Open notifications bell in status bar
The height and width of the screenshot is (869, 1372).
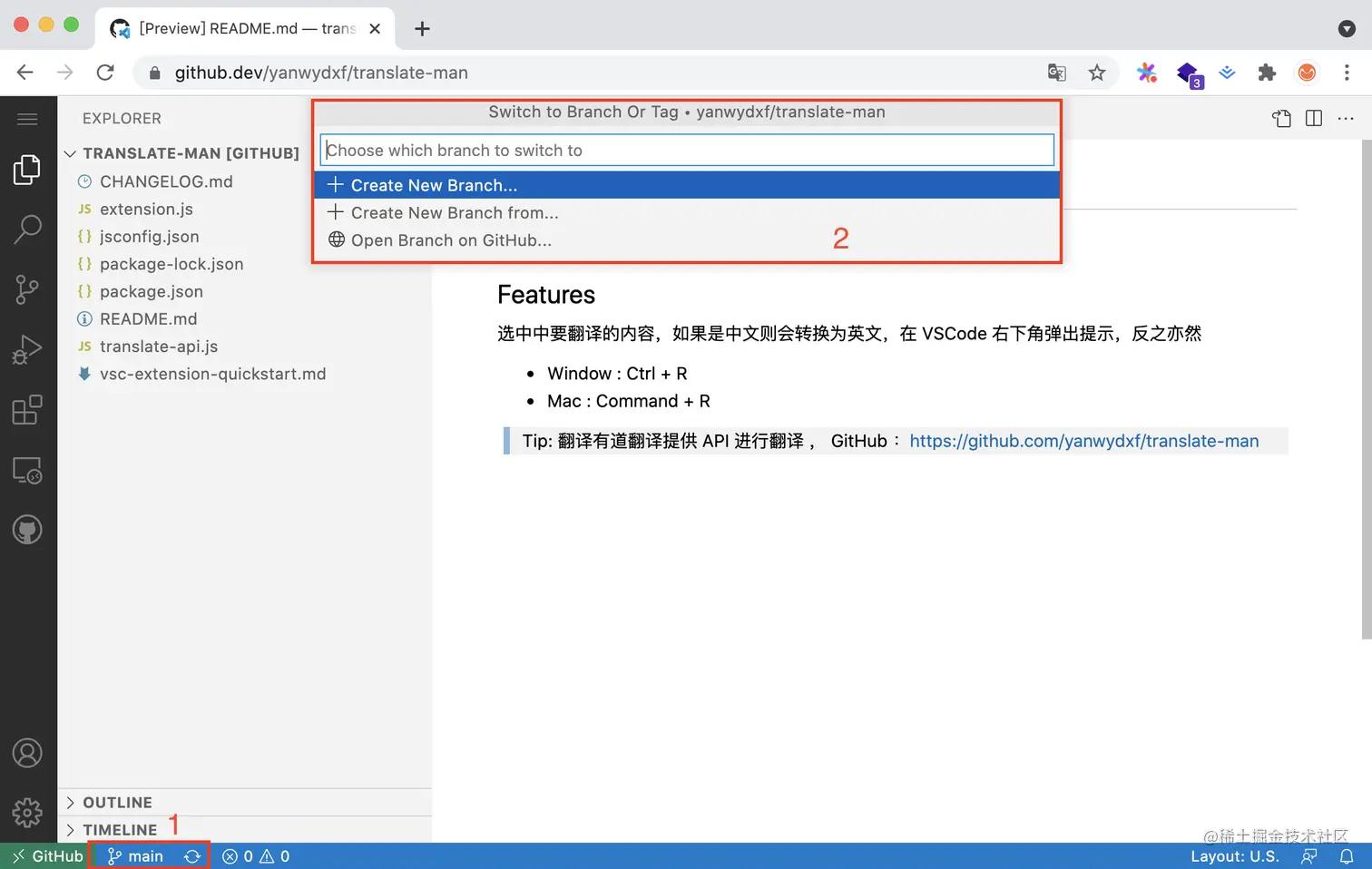(x=1347, y=856)
